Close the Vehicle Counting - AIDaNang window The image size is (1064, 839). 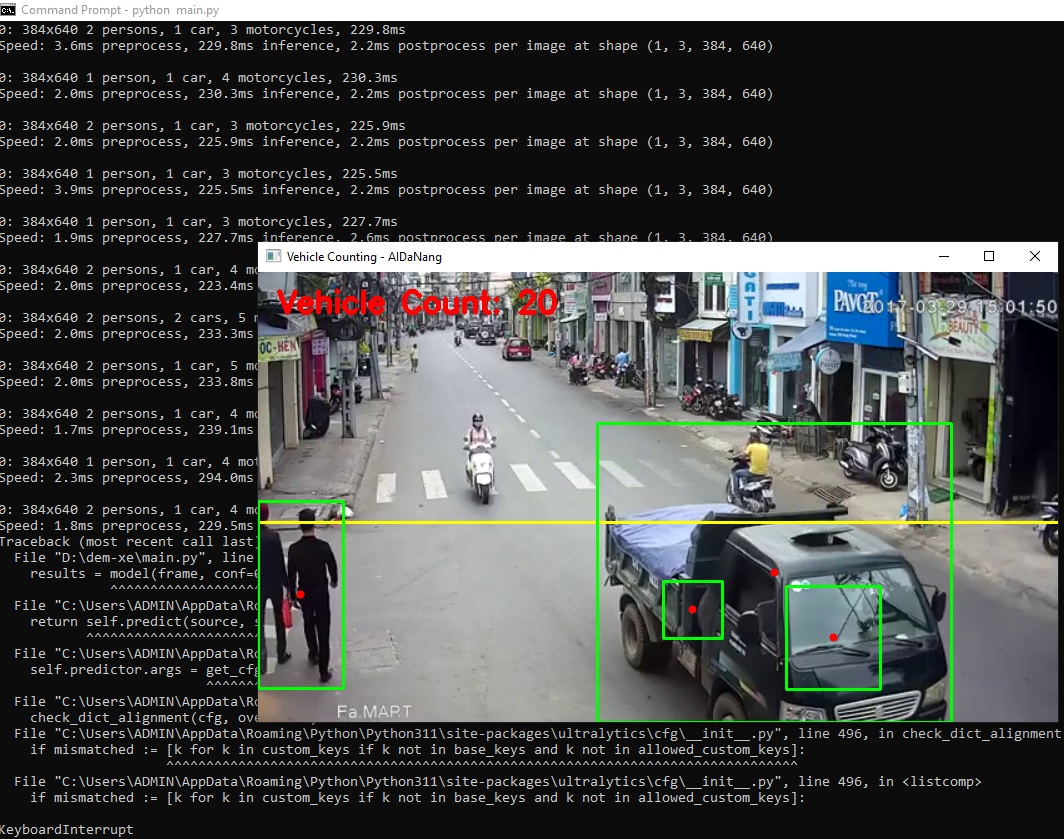1034,257
